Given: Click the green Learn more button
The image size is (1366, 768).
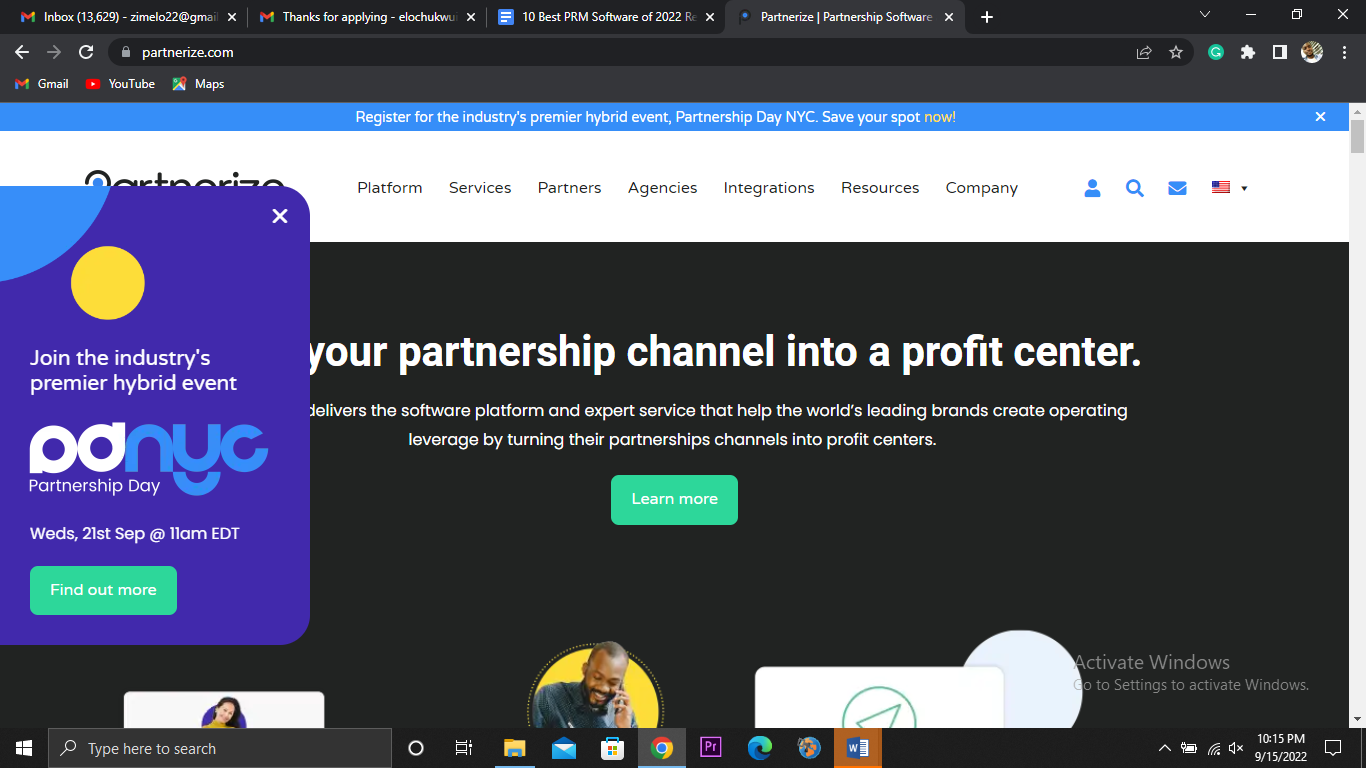Looking at the screenshot, I should pyautogui.click(x=674, y=499).
